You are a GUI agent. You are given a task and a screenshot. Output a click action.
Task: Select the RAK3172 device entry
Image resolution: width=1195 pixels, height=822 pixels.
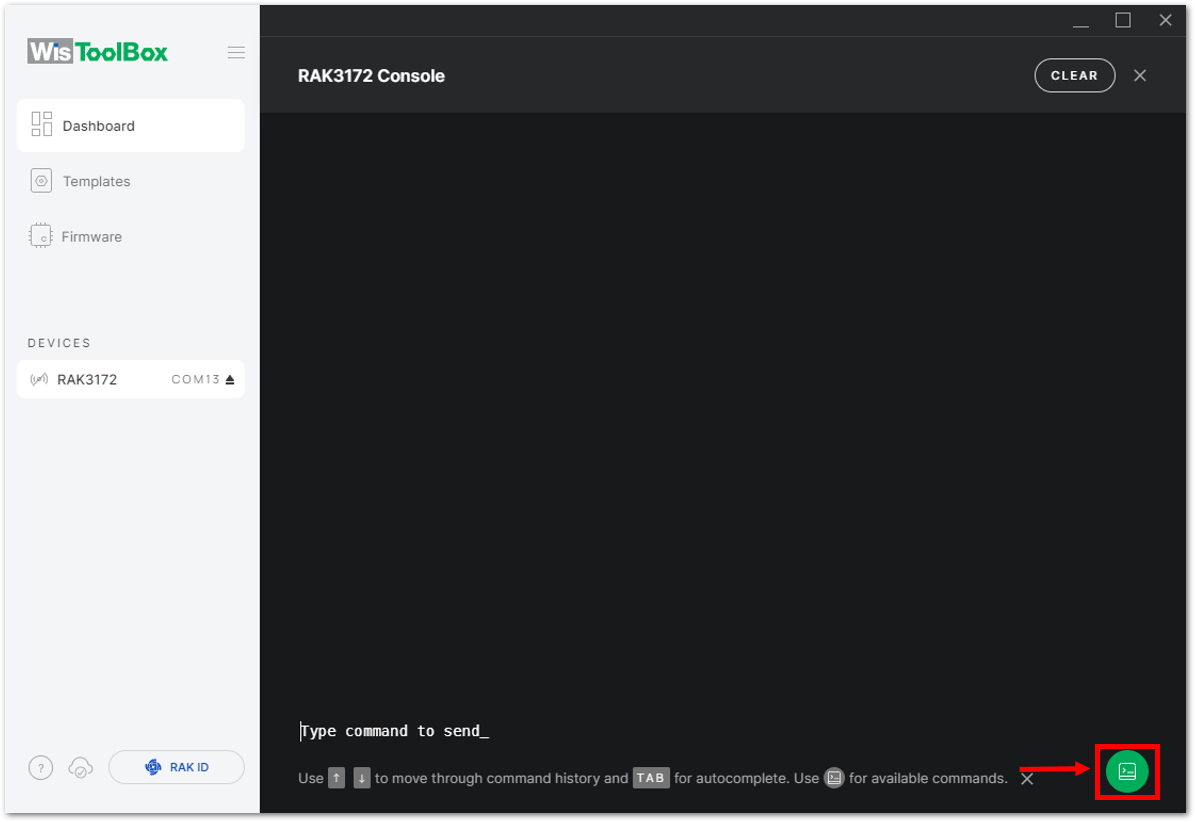[130, 379]
